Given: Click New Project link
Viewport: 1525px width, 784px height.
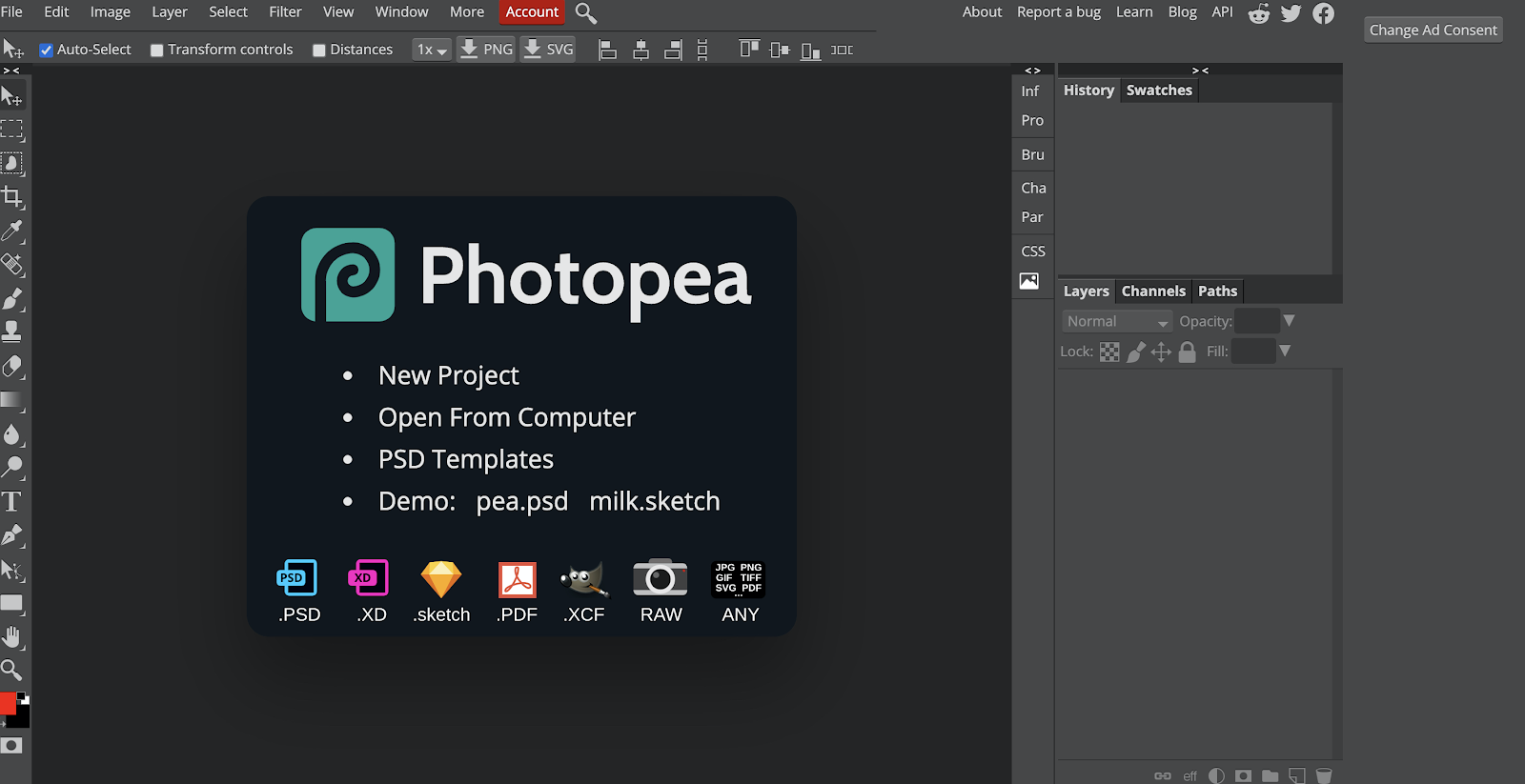Looking at the screenshot, I should click(448, 375).
